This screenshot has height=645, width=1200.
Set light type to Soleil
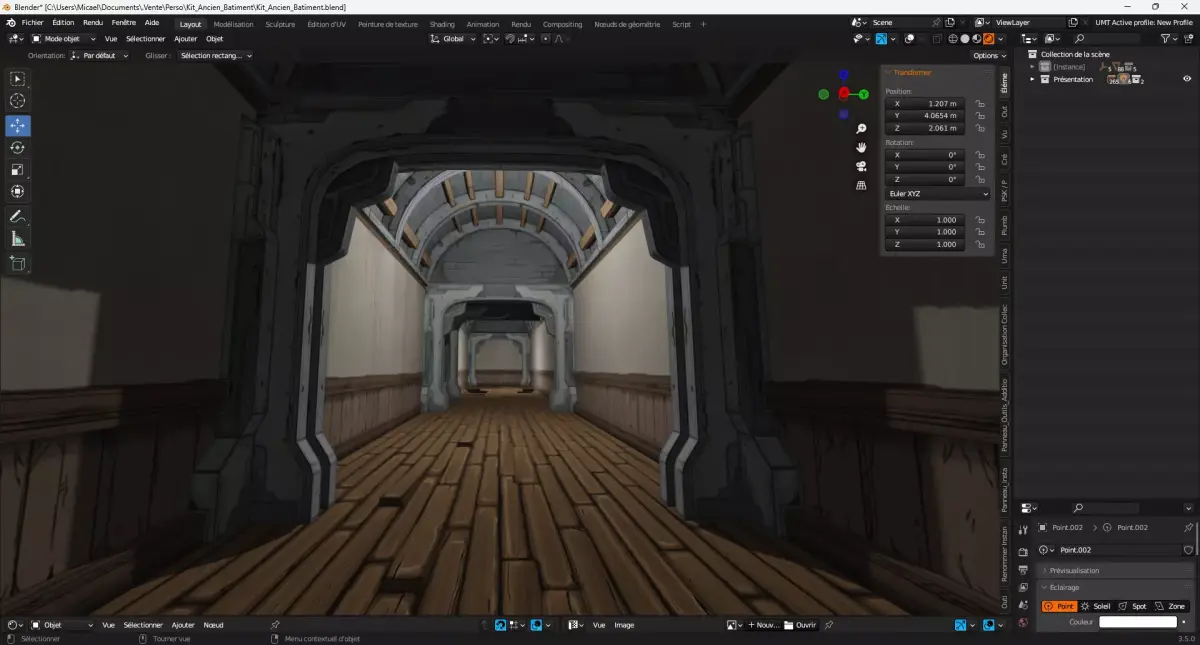point(1095,606)
